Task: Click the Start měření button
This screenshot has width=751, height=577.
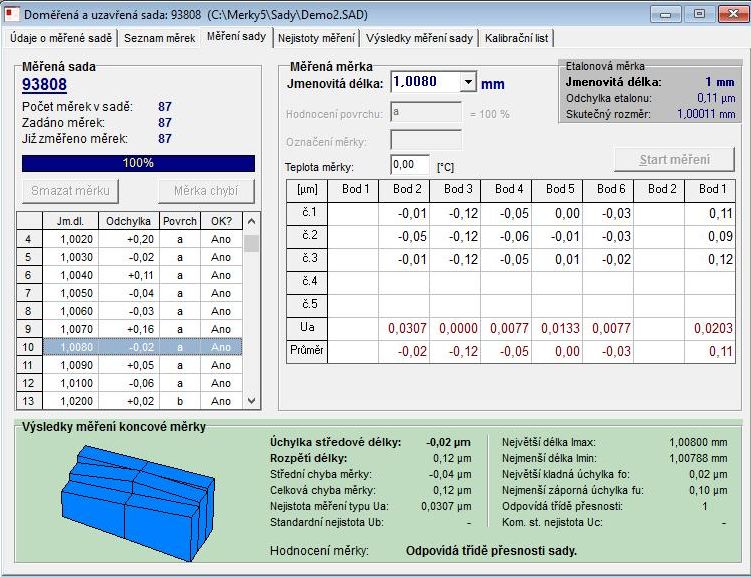Action: 674,159
